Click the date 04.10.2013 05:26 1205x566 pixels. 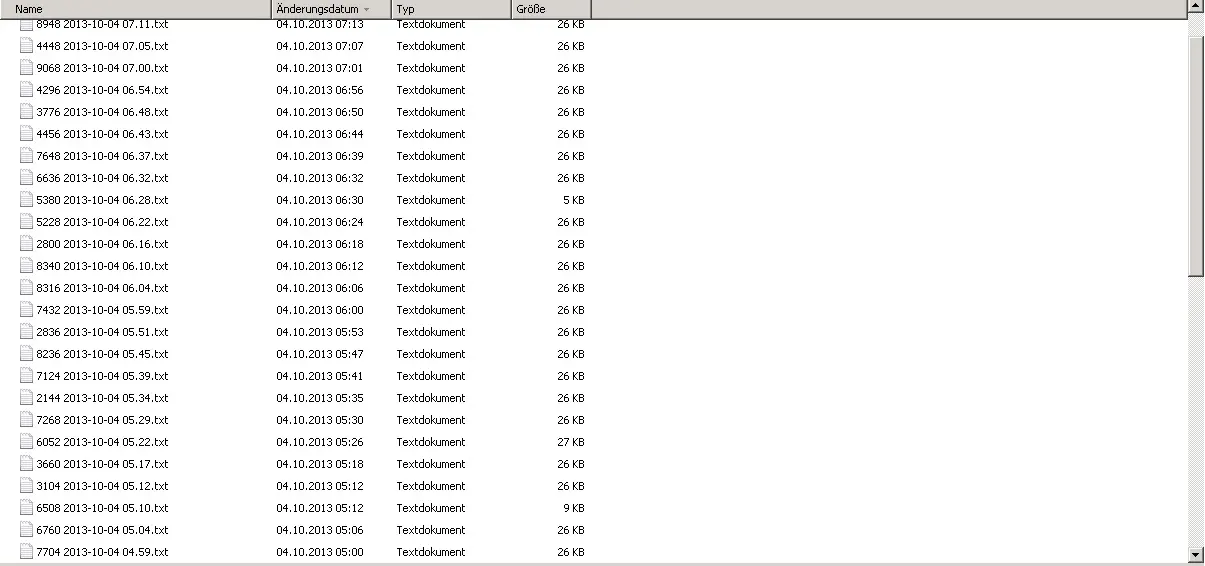pos(320,442)
